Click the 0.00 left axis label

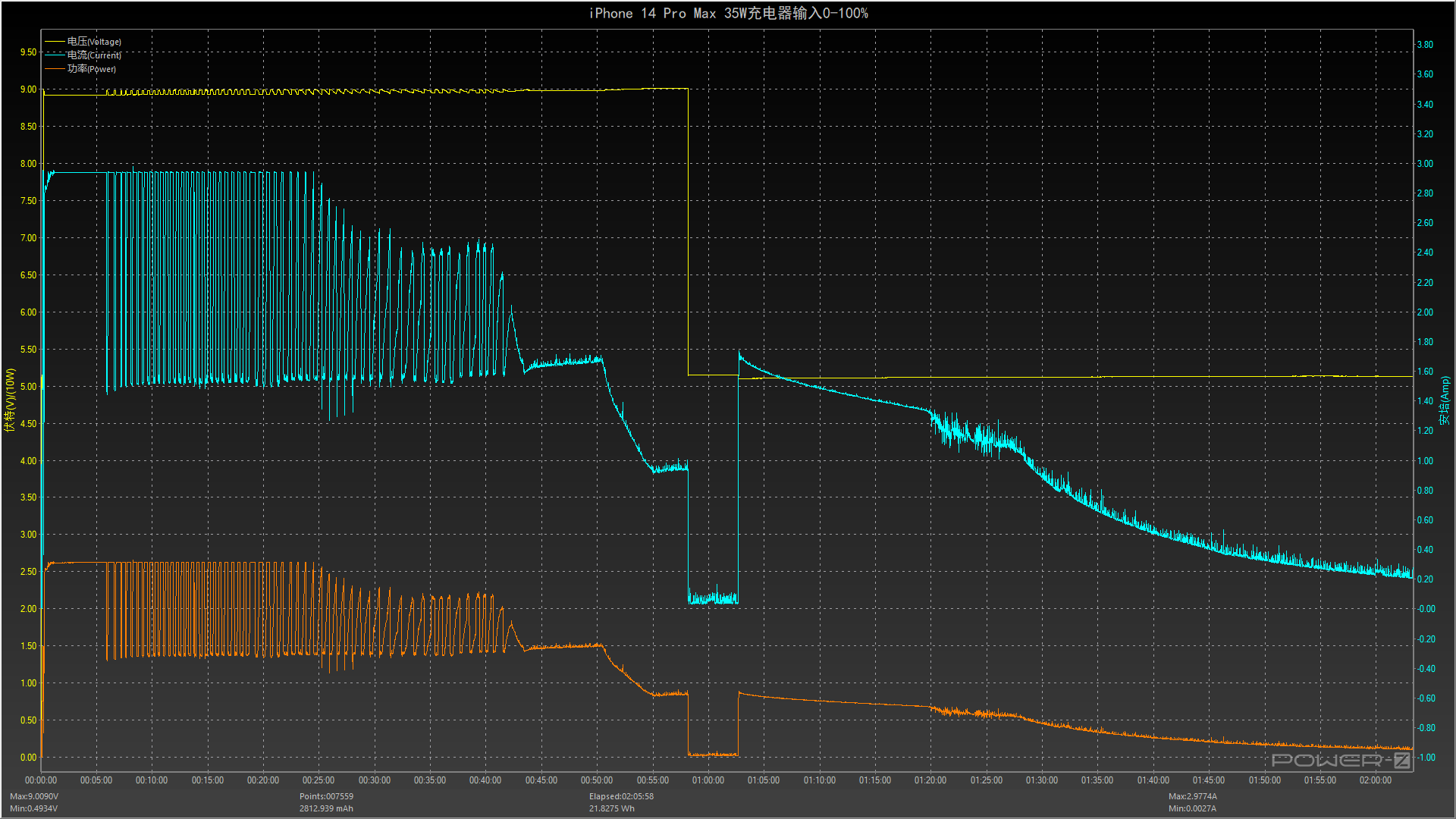28,758
